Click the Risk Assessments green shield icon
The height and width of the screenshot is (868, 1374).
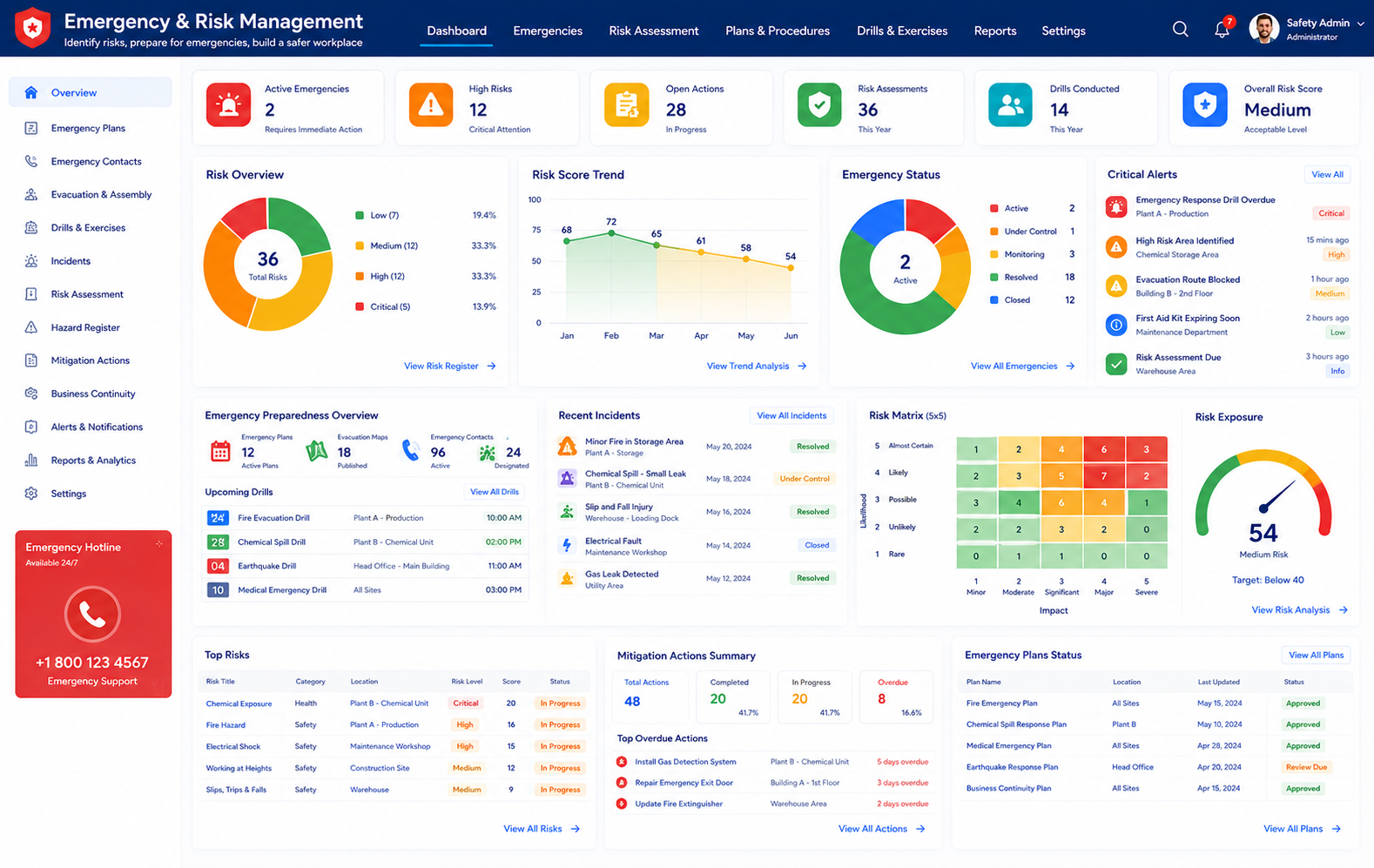[x=819, y=105]
